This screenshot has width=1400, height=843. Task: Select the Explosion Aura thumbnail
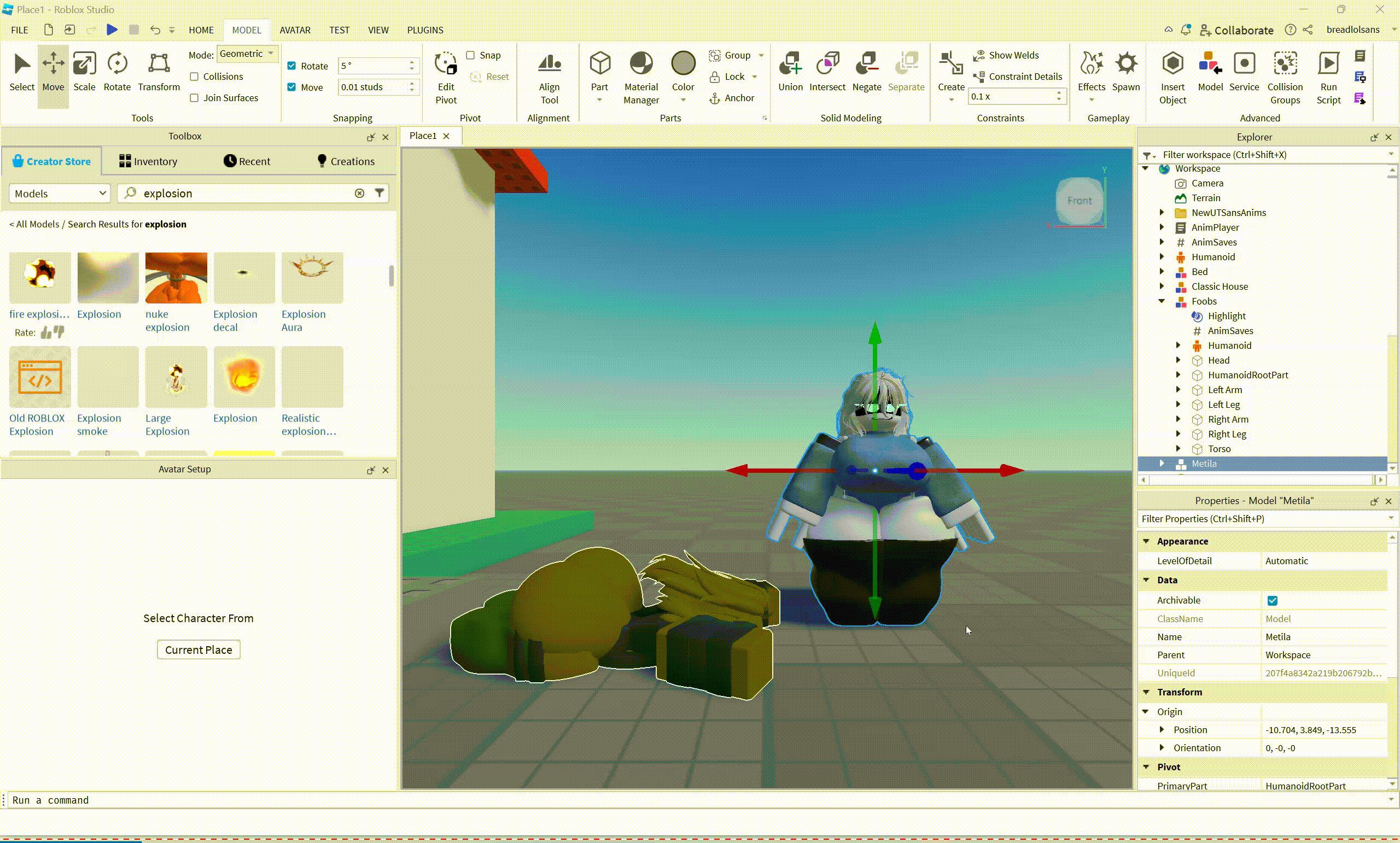tap(312, 277)
